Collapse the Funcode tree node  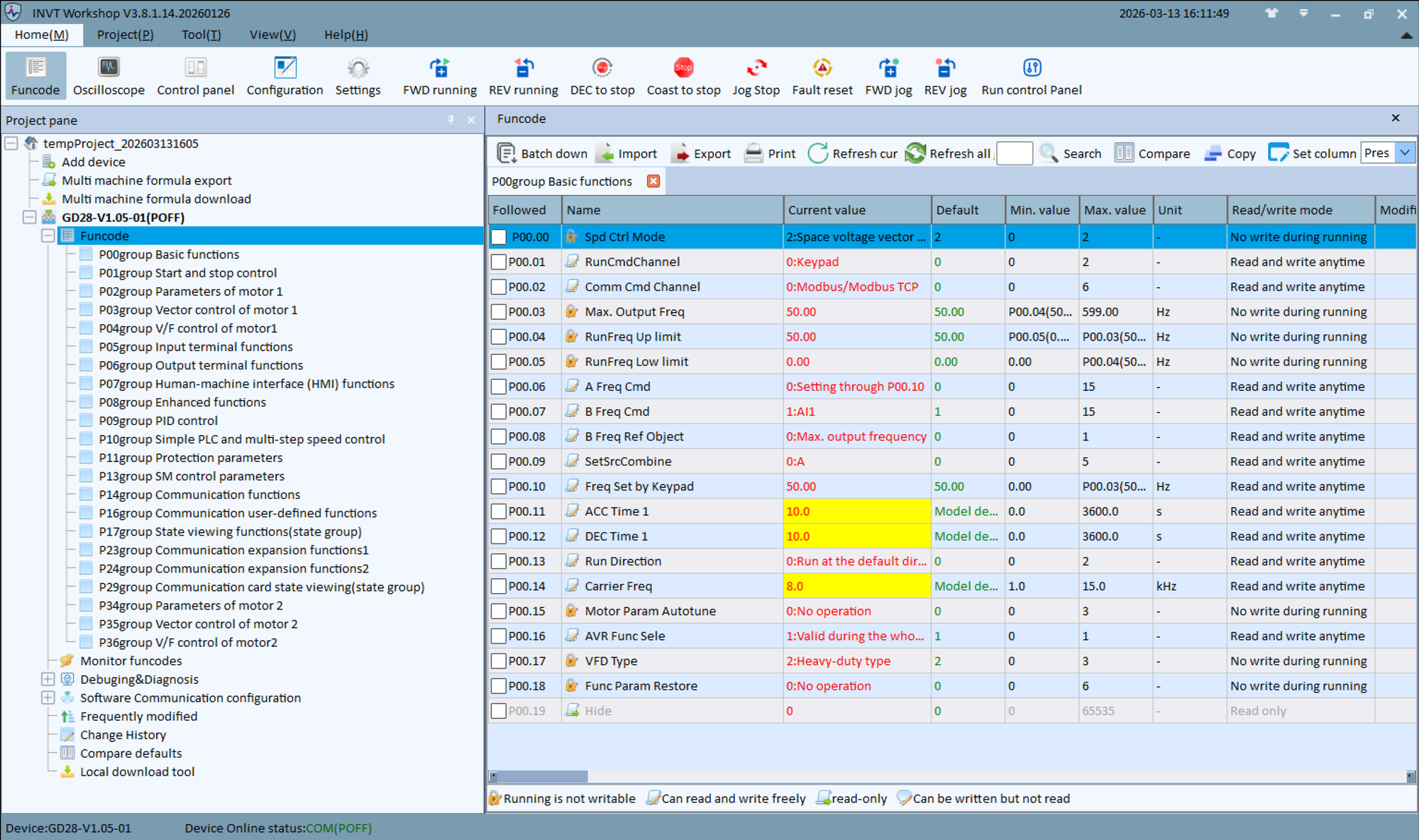[x=48, y=236]
